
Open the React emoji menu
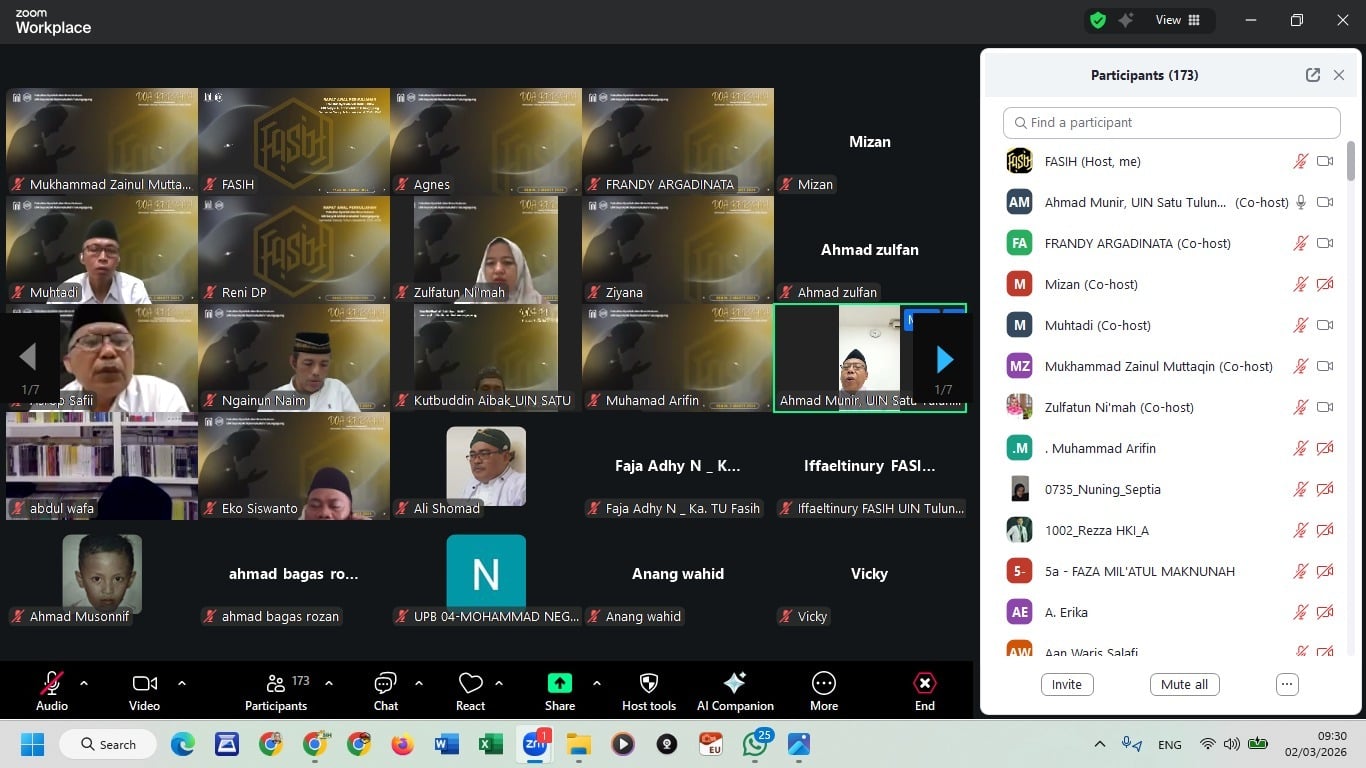click(x=470, y=691)
